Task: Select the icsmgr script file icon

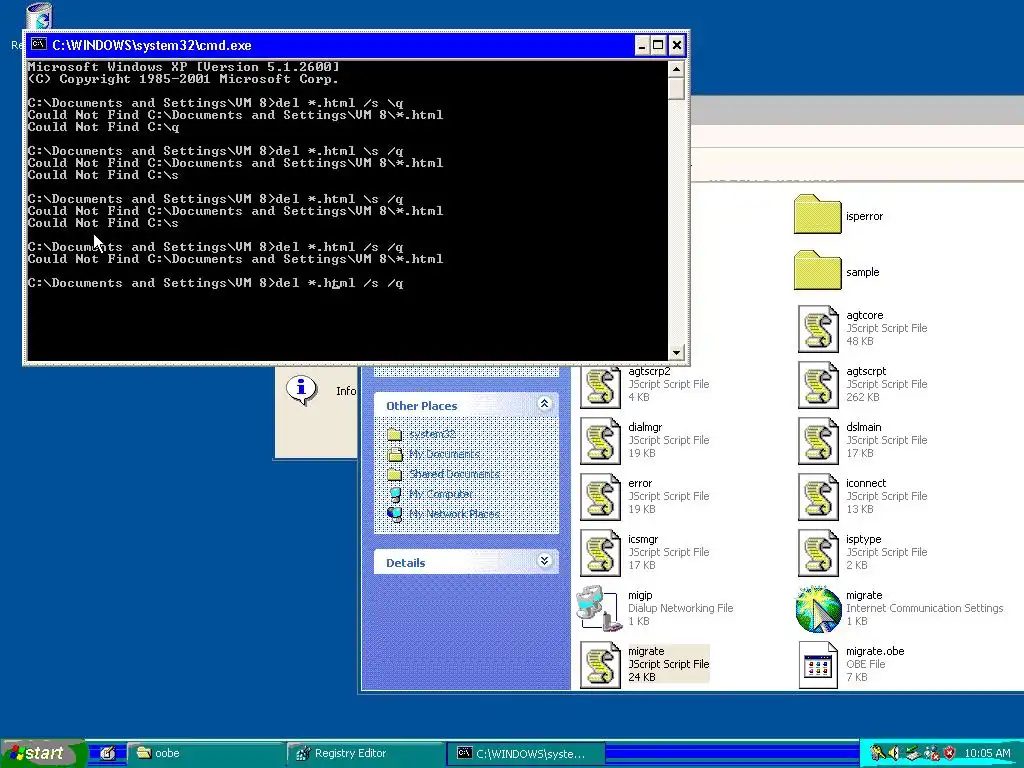Action: coord(600,553)
